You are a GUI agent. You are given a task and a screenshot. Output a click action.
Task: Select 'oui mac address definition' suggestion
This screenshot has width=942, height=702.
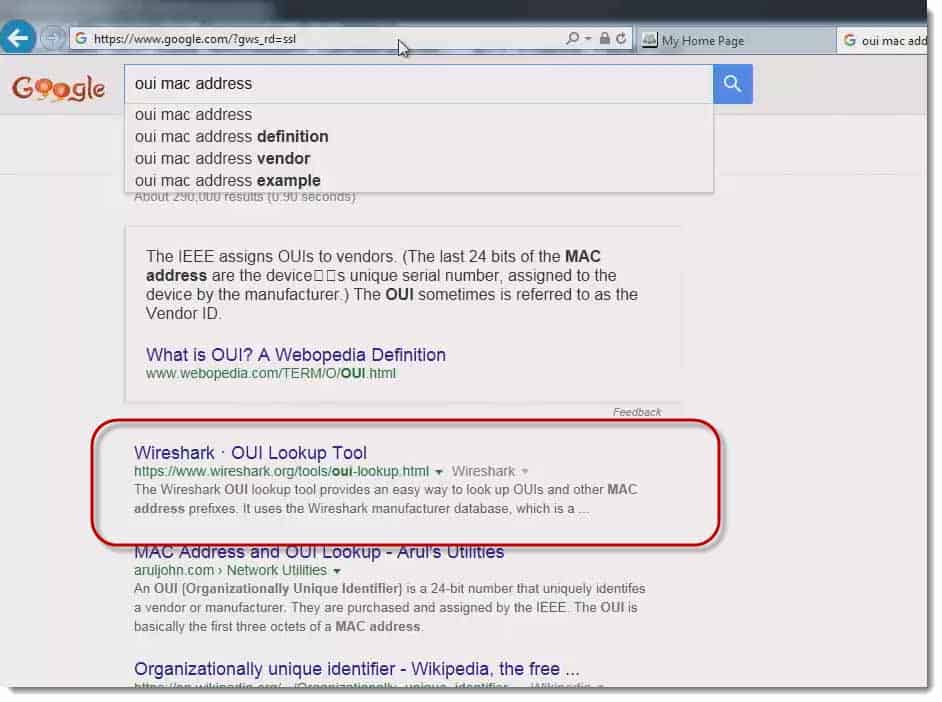pos(419,137)
